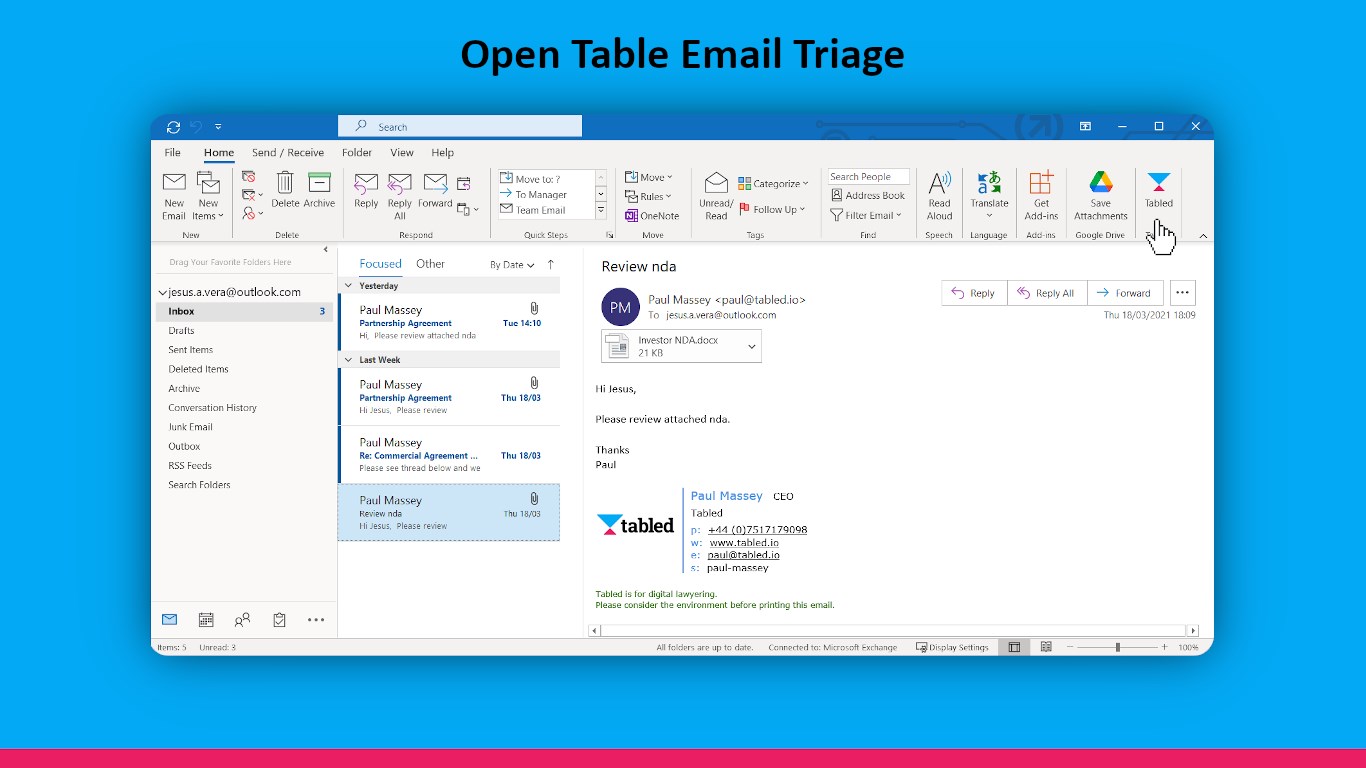Open the Filter Email dropdown
This screenshot has height=768, width=1366.
(x=866, y=215)
